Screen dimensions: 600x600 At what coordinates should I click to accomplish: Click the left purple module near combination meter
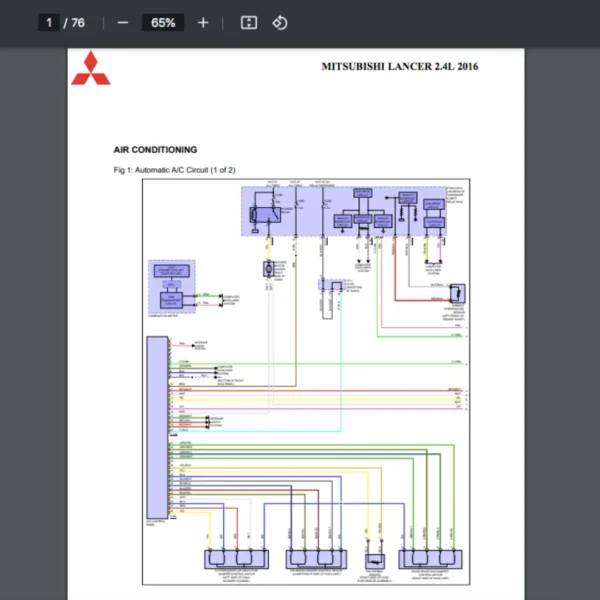click(x=171, y=286)
